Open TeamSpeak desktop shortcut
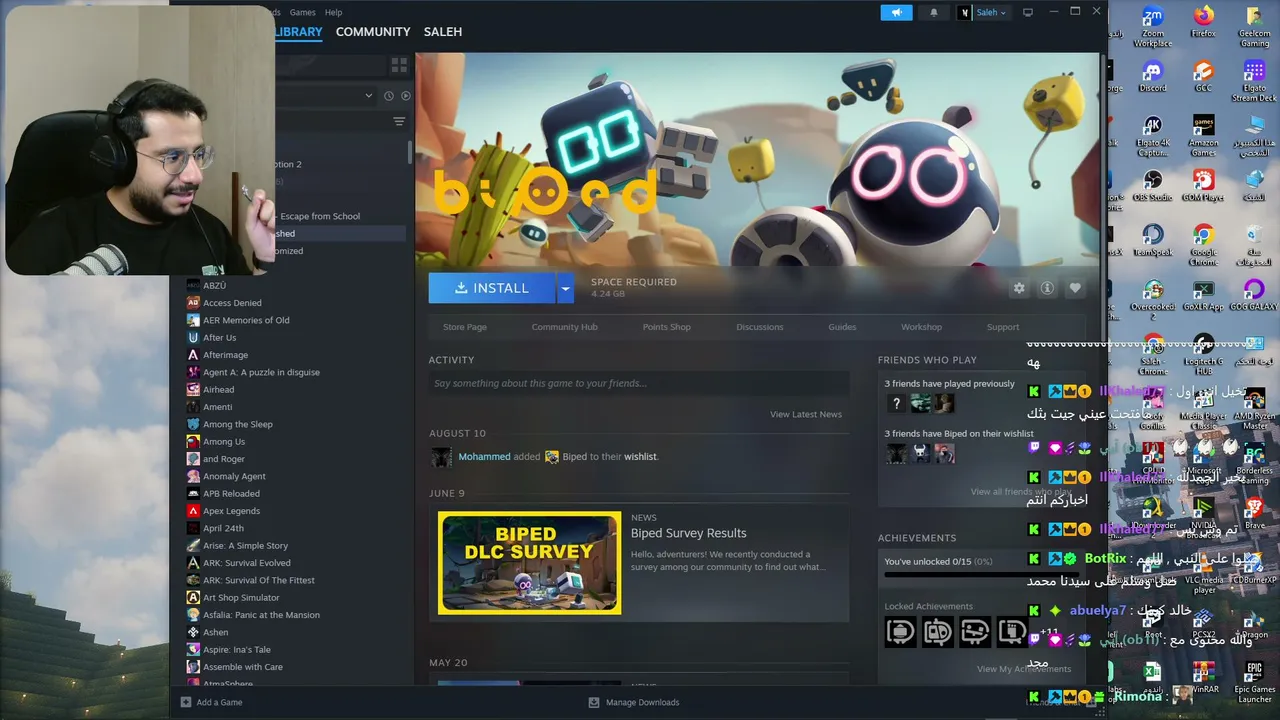The height and width of the screenshot is (720, 1280). [1152, 241]
